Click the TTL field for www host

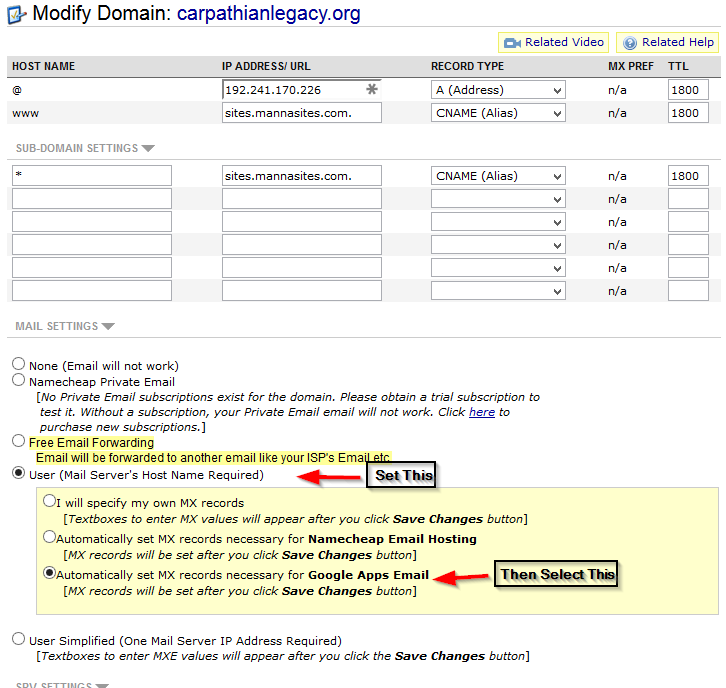688,113
